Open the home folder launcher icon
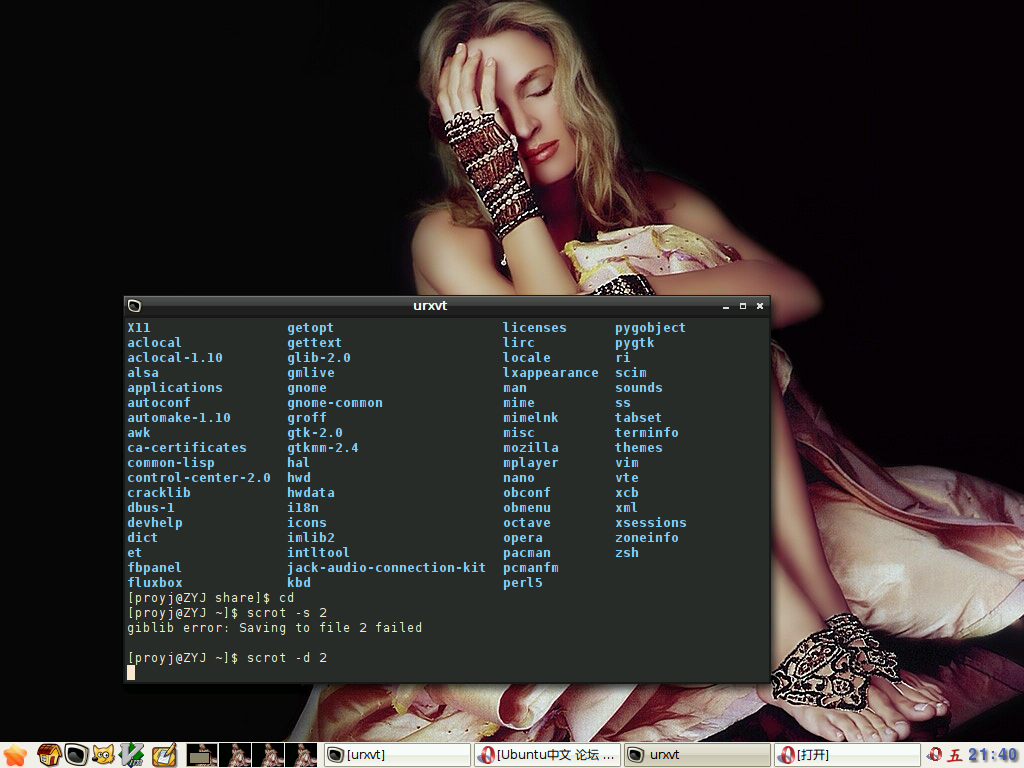Screen dimensions: 1024x768 [49, 755]
